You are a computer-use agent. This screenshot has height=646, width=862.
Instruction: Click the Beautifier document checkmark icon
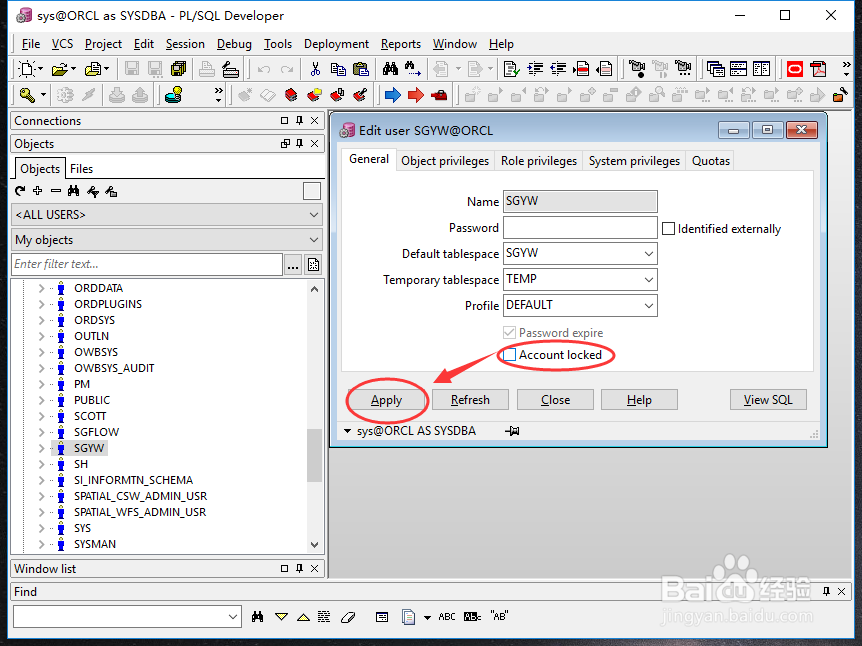511,69
